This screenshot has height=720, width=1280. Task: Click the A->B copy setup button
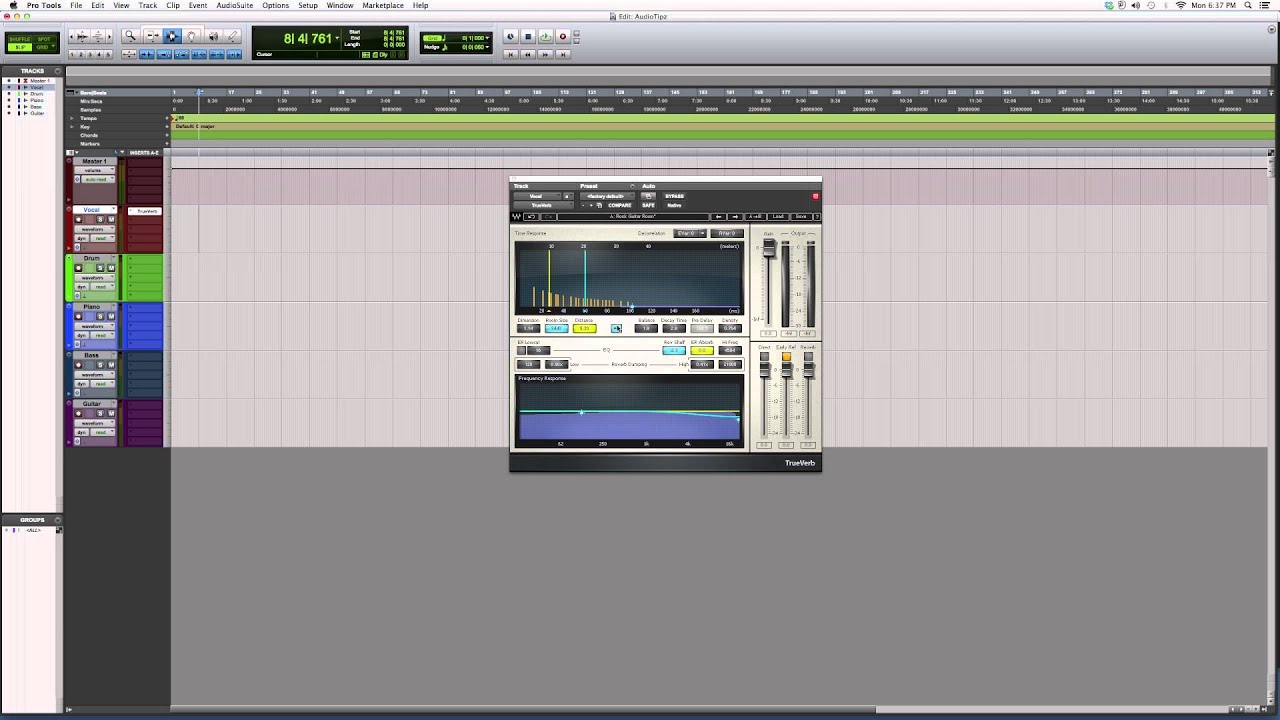coord(755,216)
